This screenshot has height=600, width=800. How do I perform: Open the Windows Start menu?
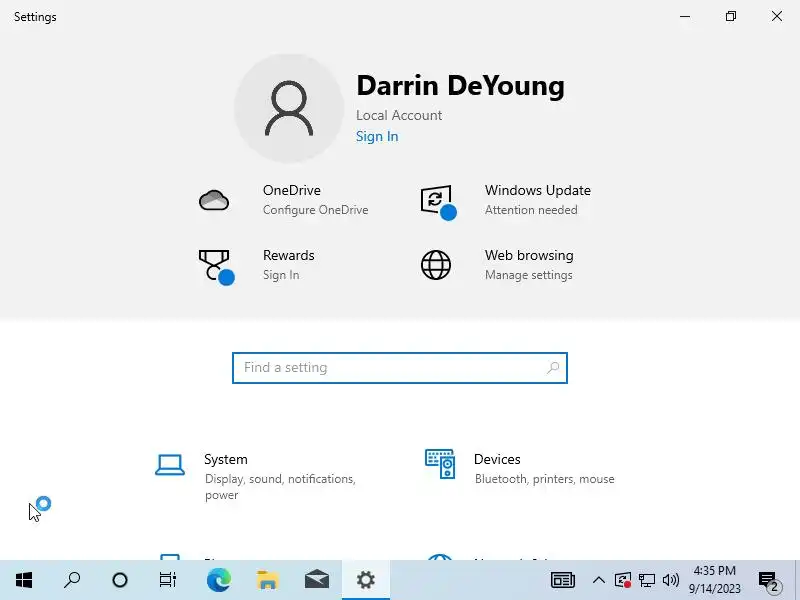[x=24, y=580]
